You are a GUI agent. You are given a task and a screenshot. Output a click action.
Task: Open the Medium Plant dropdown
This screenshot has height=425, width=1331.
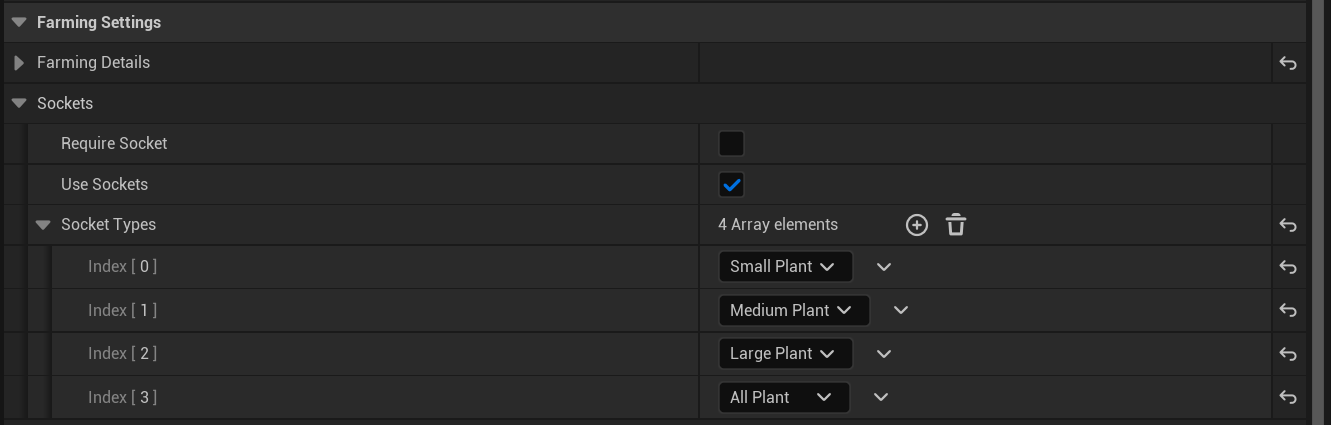(x=793, y=311)
